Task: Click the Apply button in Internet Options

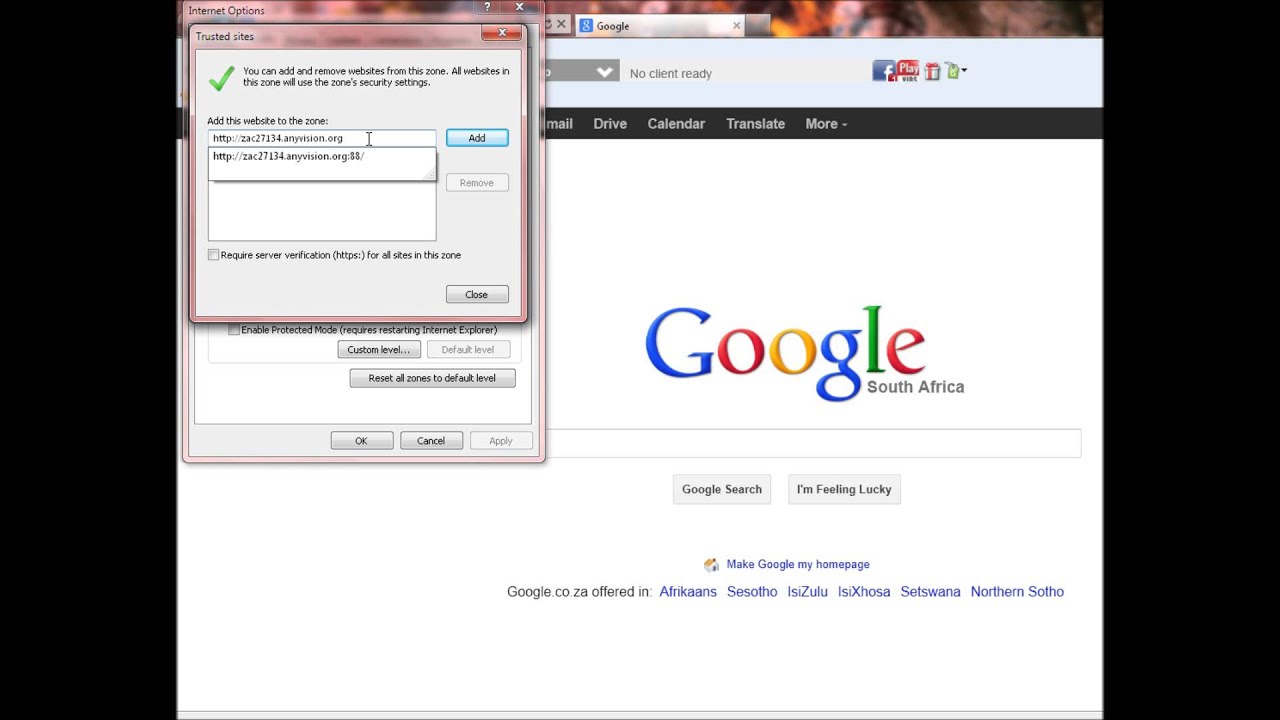Action: (x=501, y=440)
